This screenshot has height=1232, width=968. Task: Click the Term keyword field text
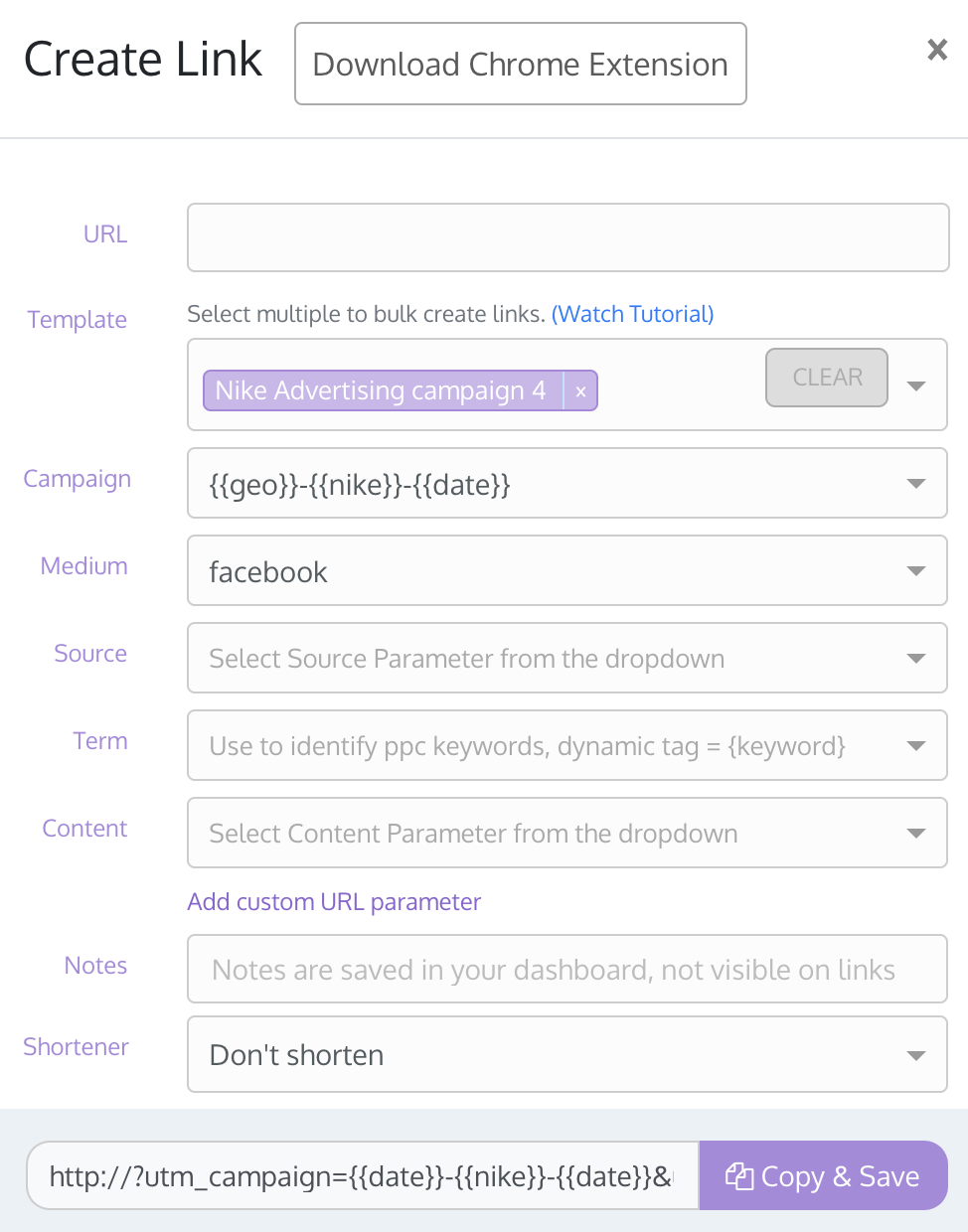coord(527,746)
